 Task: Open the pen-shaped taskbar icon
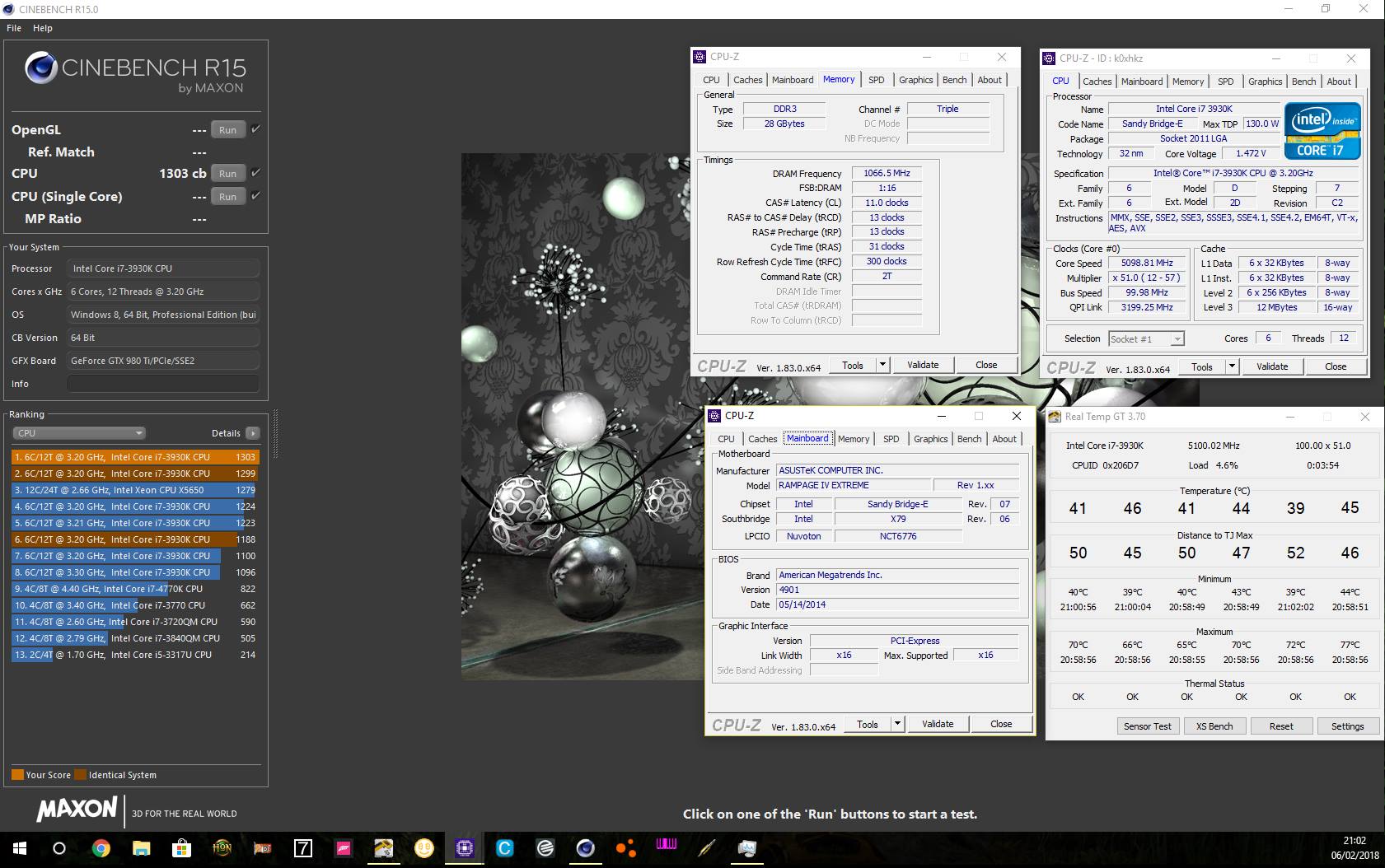[706, 847]
